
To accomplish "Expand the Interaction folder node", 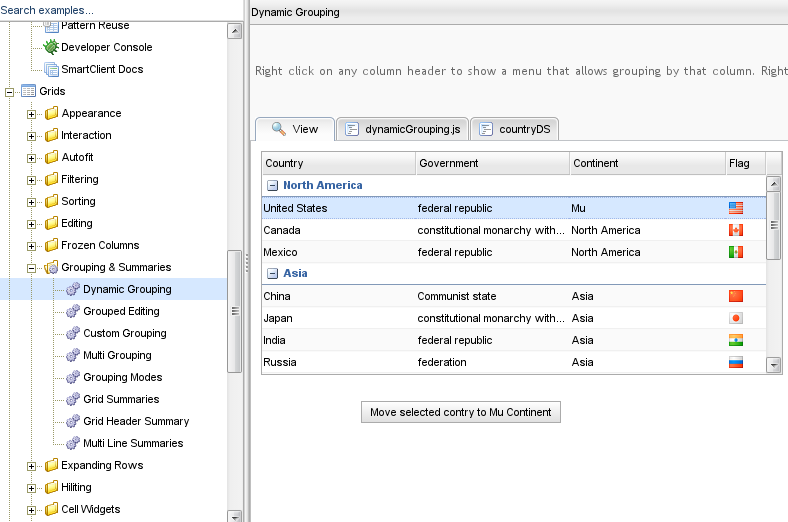I will click(31, 136).
